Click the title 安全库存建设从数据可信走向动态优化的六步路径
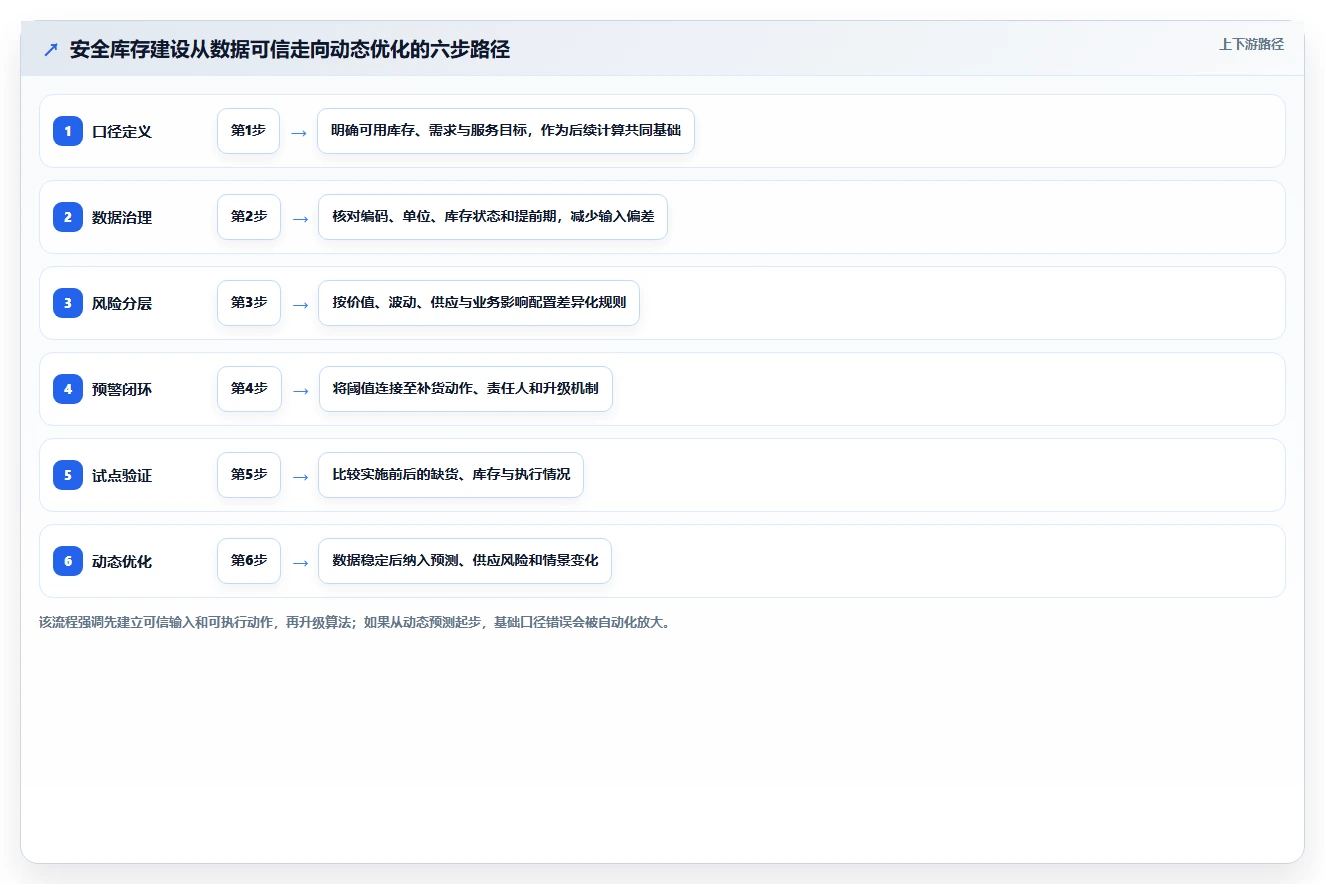Screen dimensions: 1325x884 click(x=290, y=50)
